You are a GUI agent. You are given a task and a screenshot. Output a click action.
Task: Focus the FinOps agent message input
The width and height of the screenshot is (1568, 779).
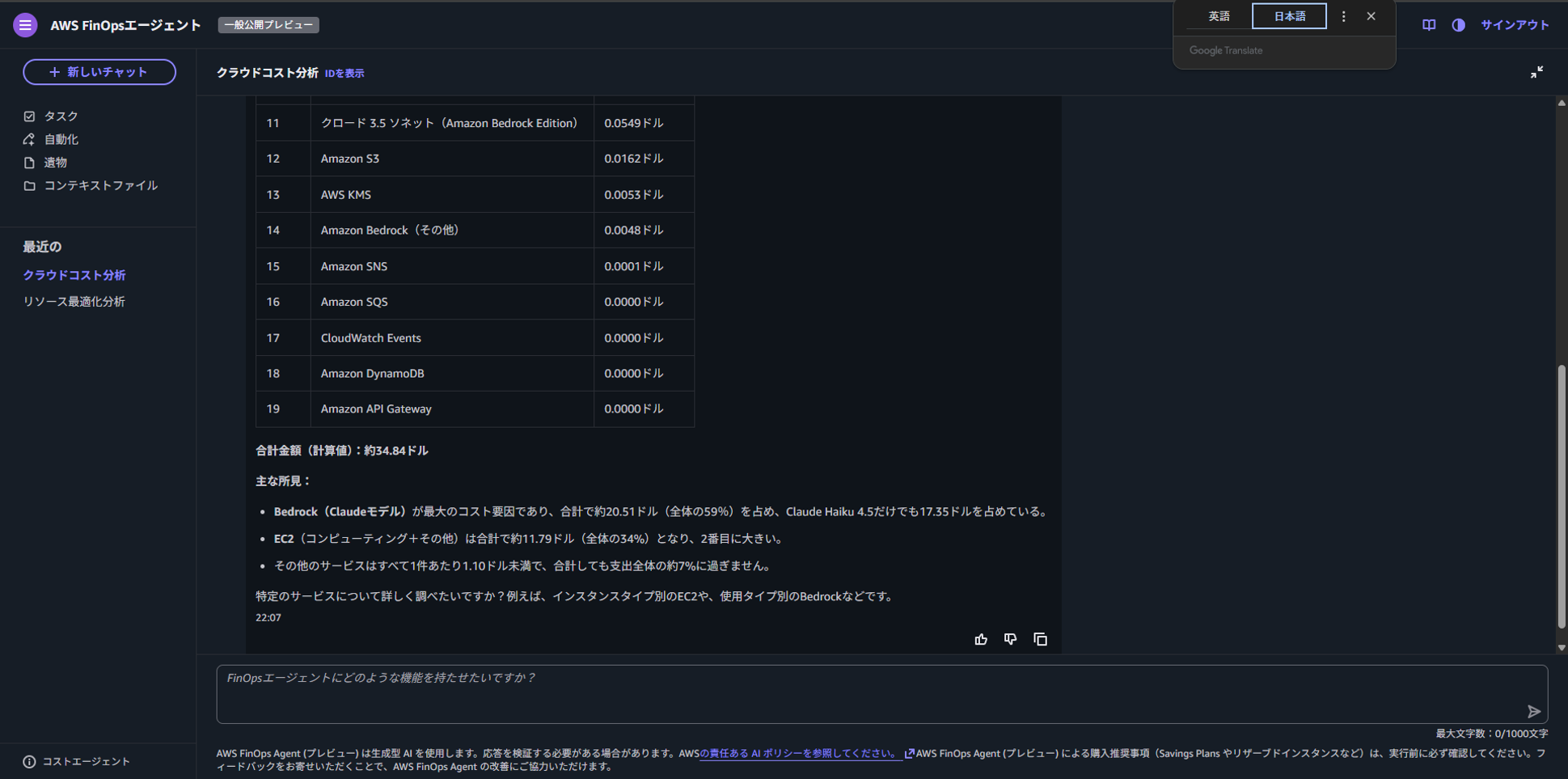tap(881, 694)
